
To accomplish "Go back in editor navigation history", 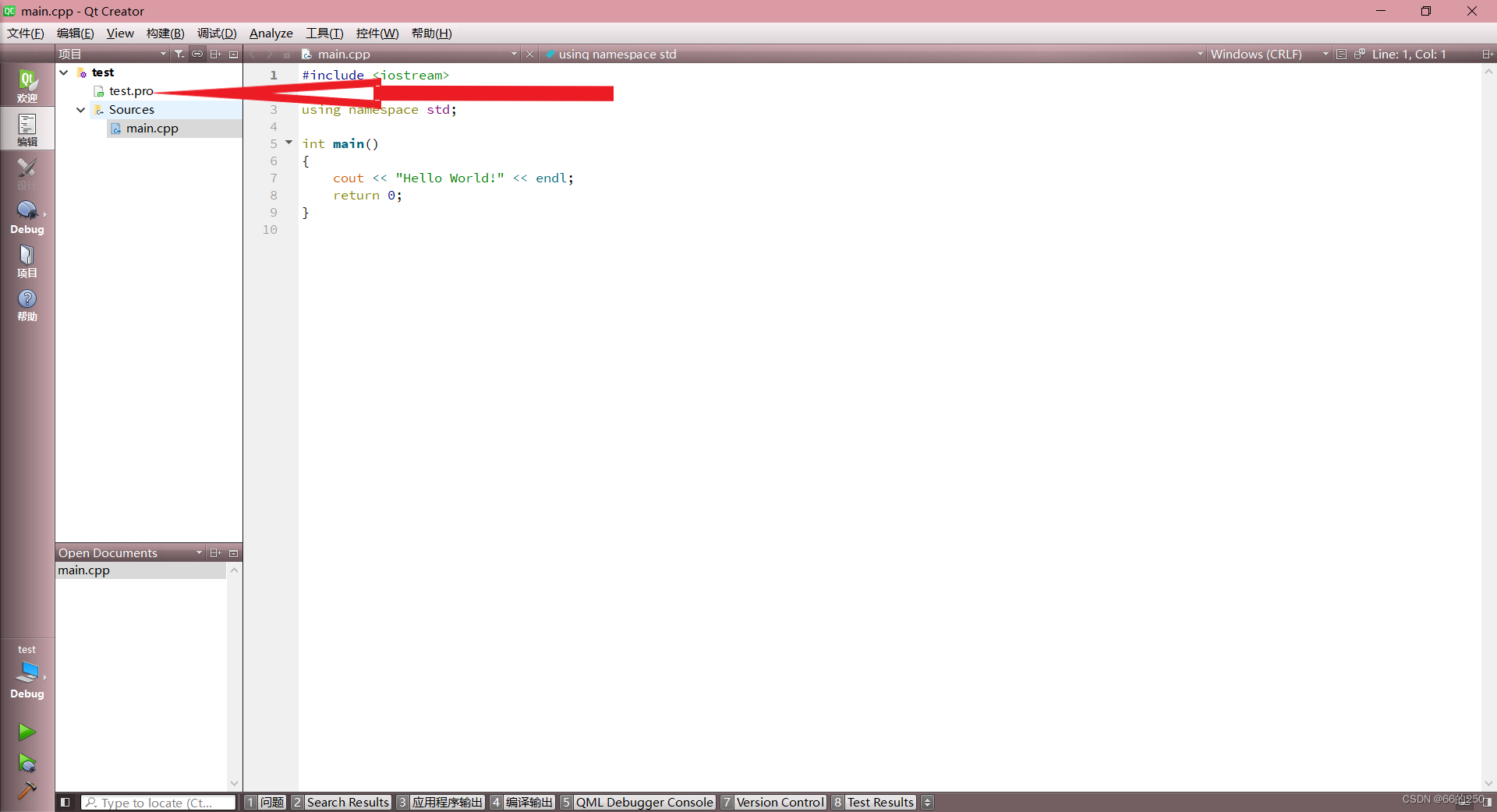I will click(253, 54).
